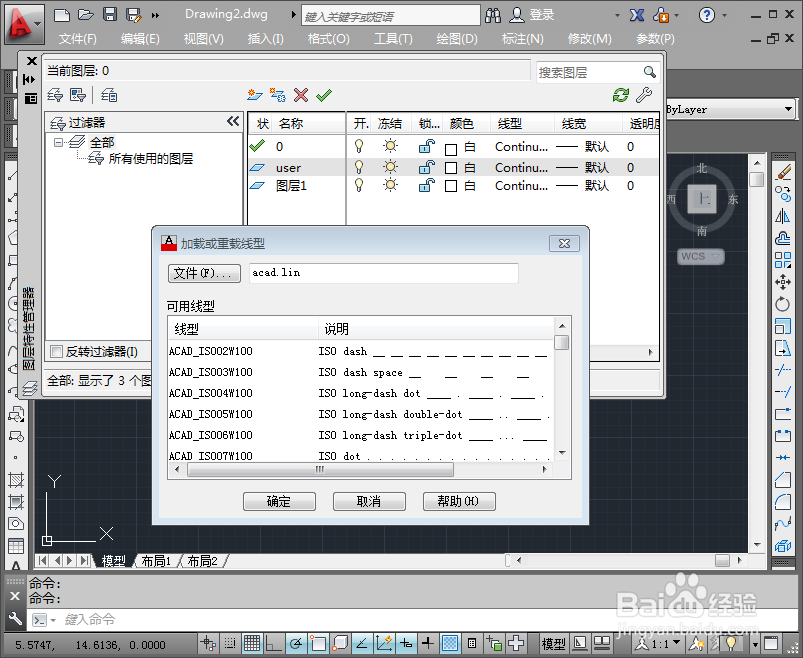Click the New file icon in quick access toolbar

62,14
